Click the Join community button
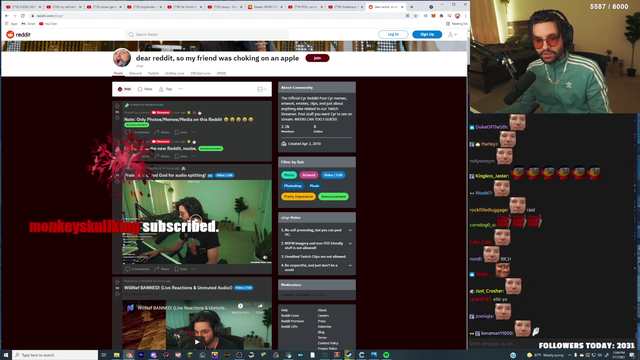Image resolution: width=640 pixels, height=360 pixels. pos(317,58)
